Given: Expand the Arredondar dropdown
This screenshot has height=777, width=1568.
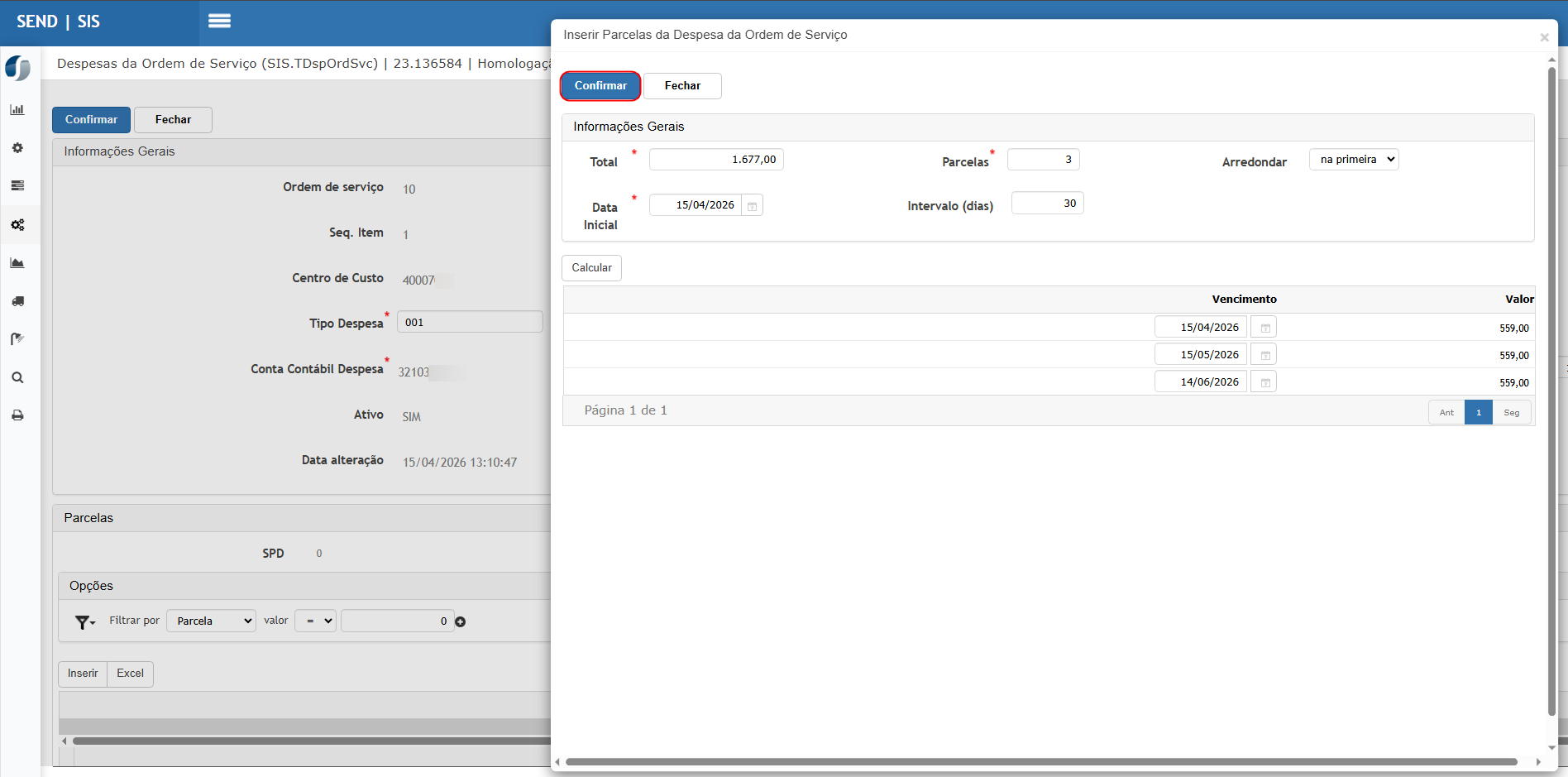Looking at the screenshot, I should click(x=1354, y=160).
